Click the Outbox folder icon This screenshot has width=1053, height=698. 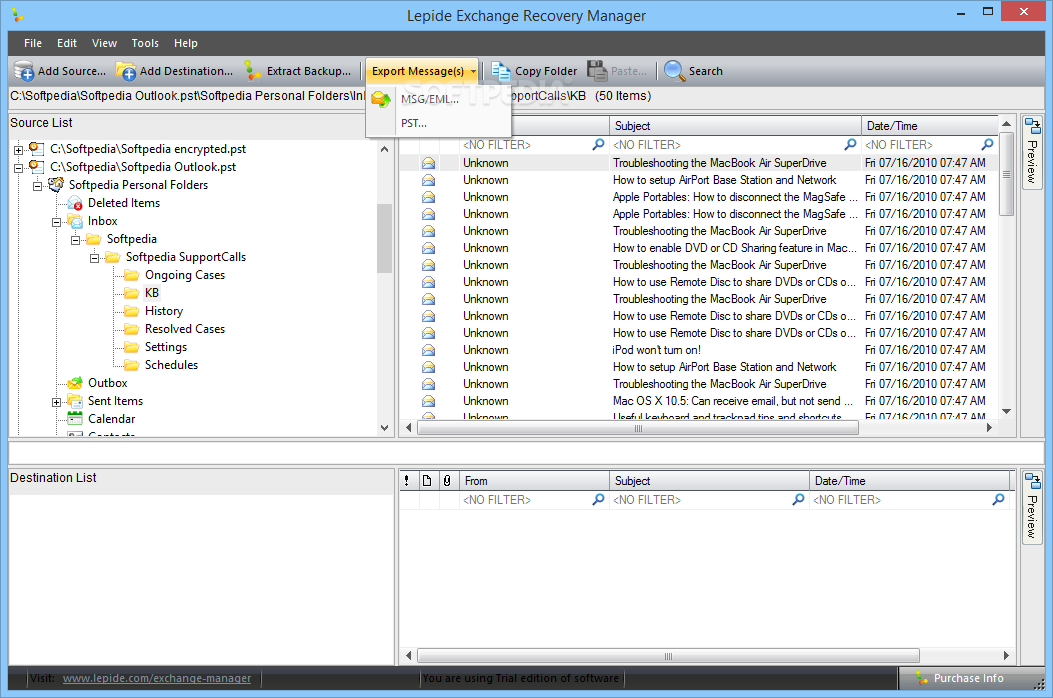tap(75, 383)
